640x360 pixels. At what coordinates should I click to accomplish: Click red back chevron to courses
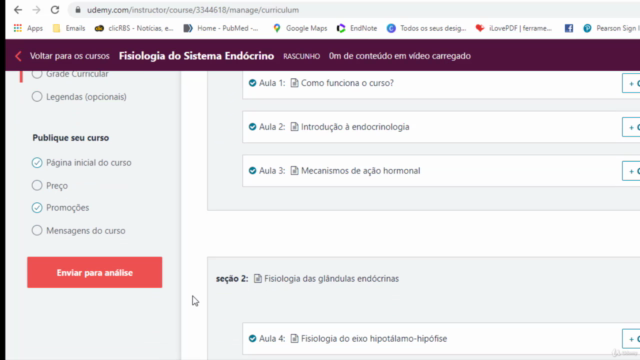click(18, 56)
